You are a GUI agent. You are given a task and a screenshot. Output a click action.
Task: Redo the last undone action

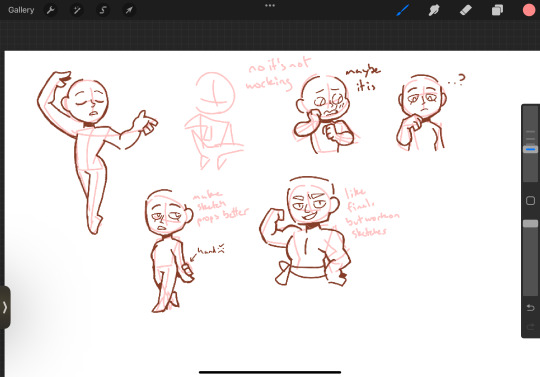click(530, 326)
